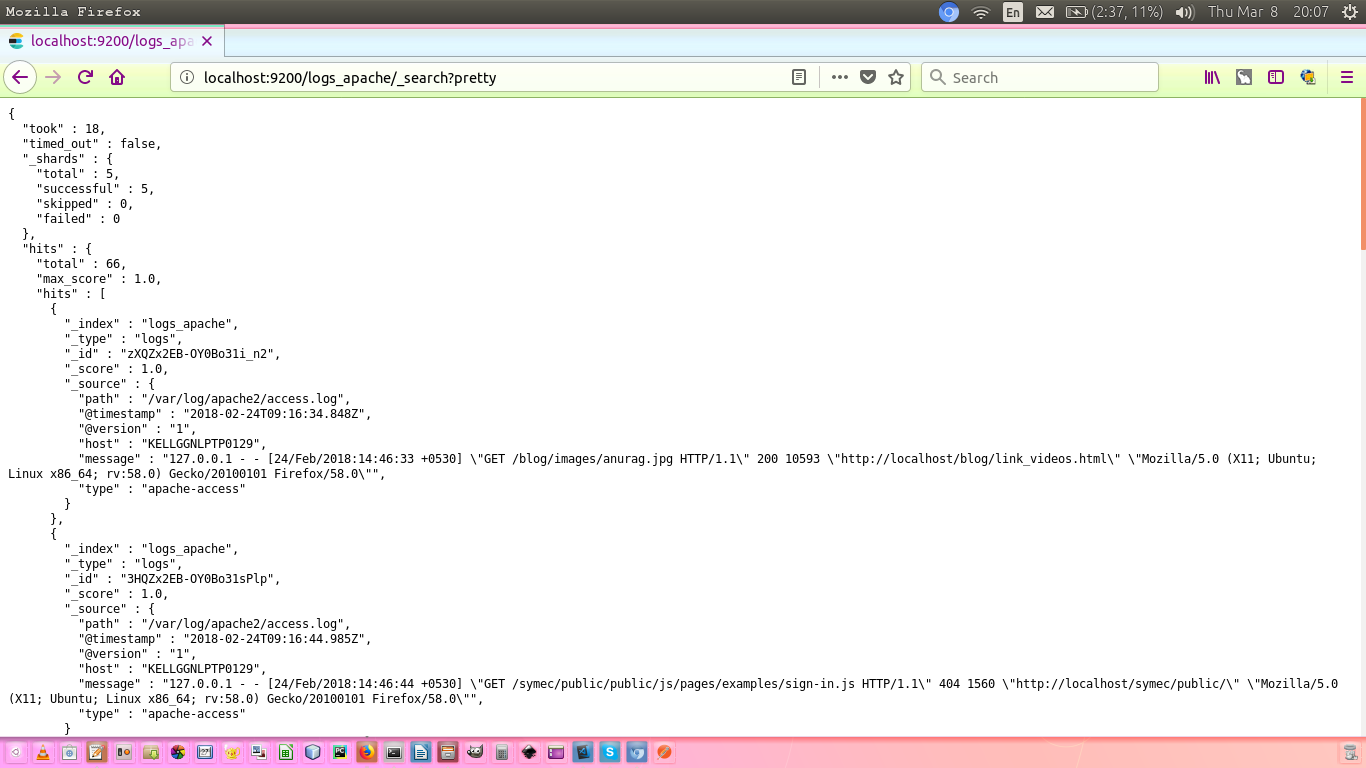Open the sound volume indicator
Screen dimensions: 1366x768
[x=1184, y=12]
